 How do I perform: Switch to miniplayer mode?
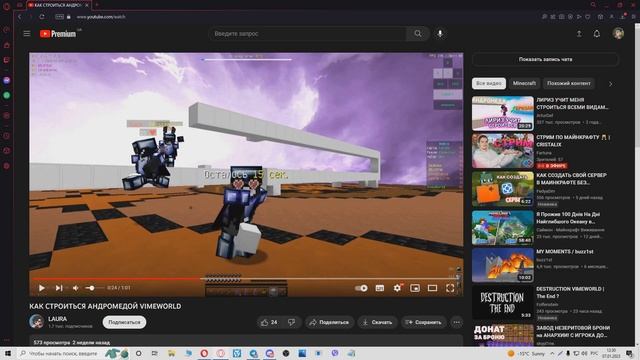pyautogui.click(x=415, y=288)
